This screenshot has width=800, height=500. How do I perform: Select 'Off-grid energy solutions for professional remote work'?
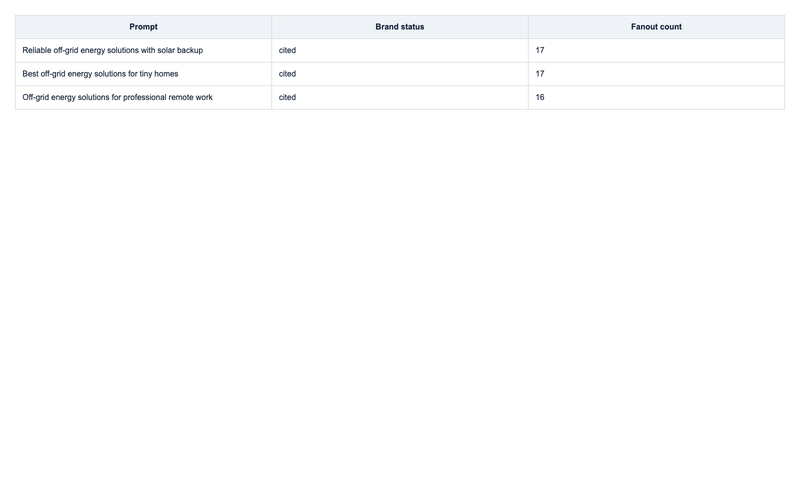[117, 97]
